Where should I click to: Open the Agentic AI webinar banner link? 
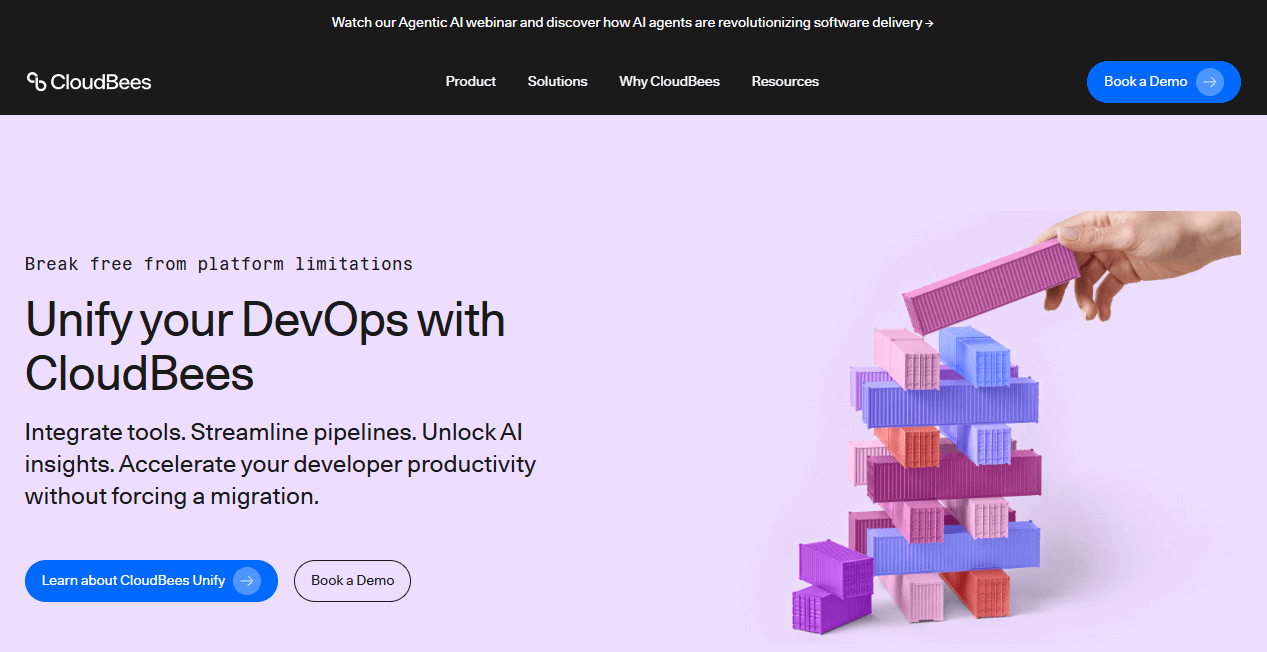pyautogui.click(x=633, y=22)
